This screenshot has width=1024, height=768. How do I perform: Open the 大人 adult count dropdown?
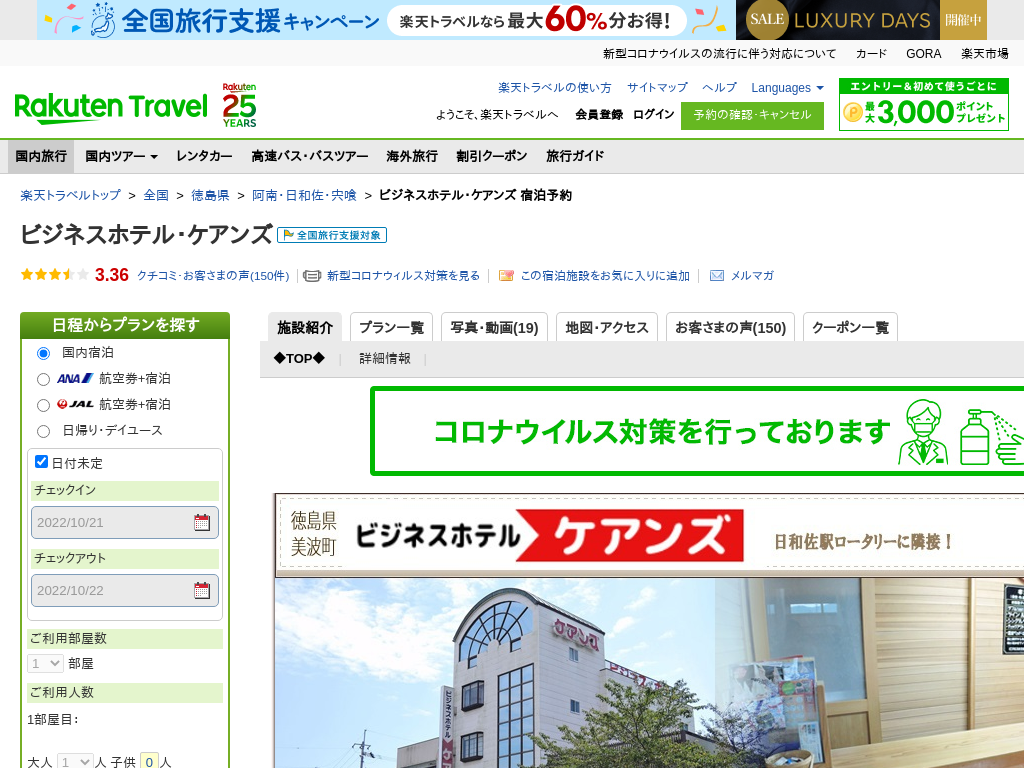tap(75, 761)
